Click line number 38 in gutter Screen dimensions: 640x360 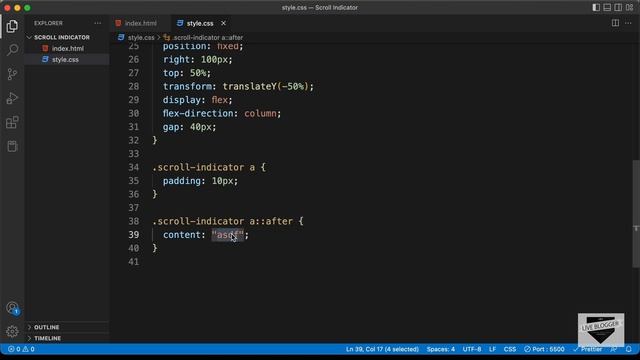point(134,221)
